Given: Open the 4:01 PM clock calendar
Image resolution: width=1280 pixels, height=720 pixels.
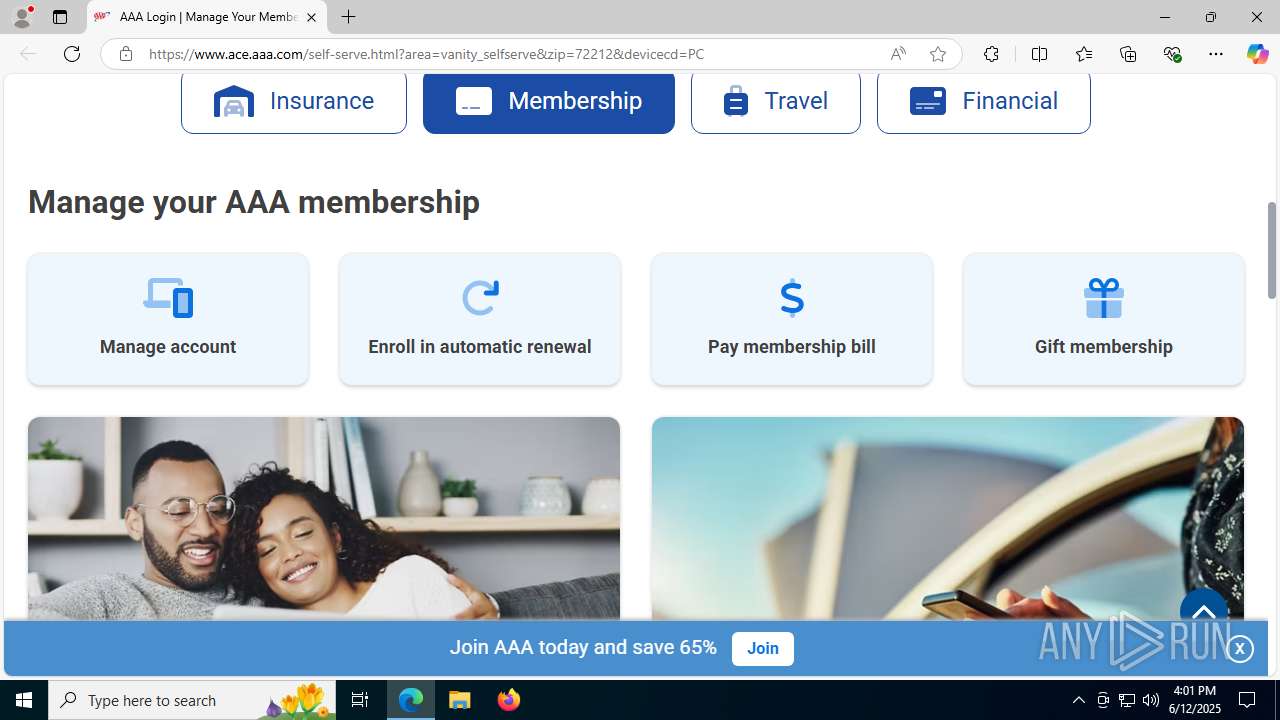Looking at the screenshot, I should coord(1195,700).
